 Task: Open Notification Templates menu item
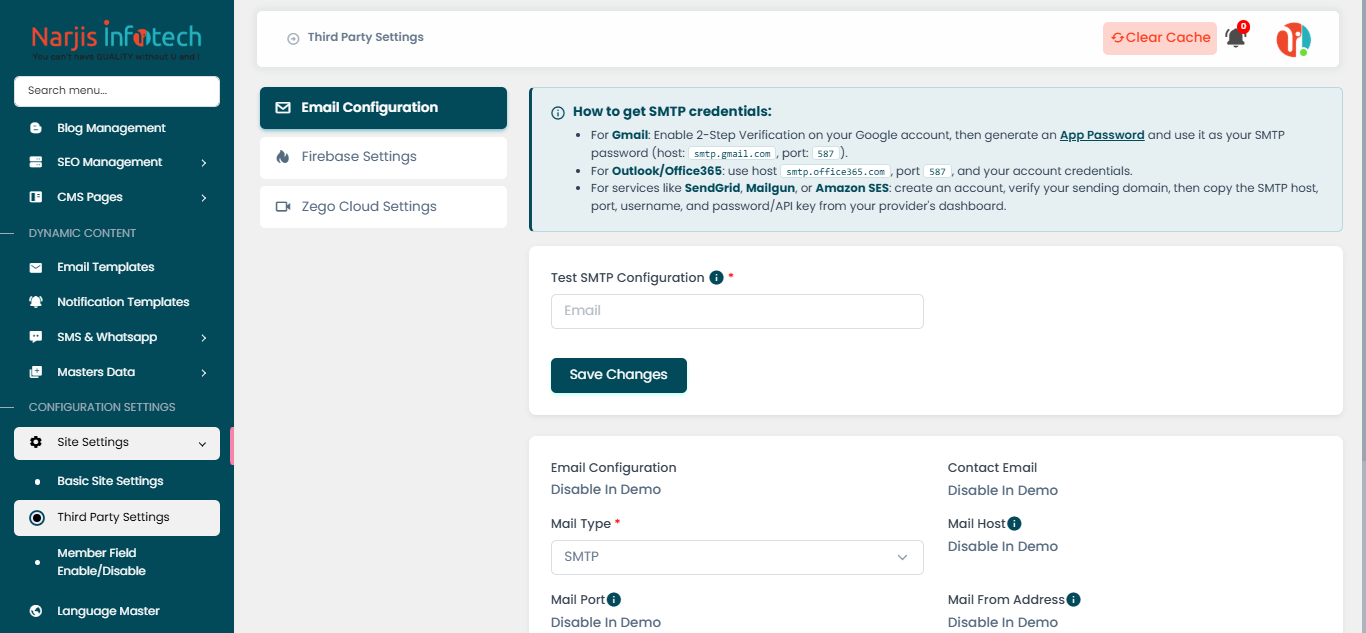[117, 302]
